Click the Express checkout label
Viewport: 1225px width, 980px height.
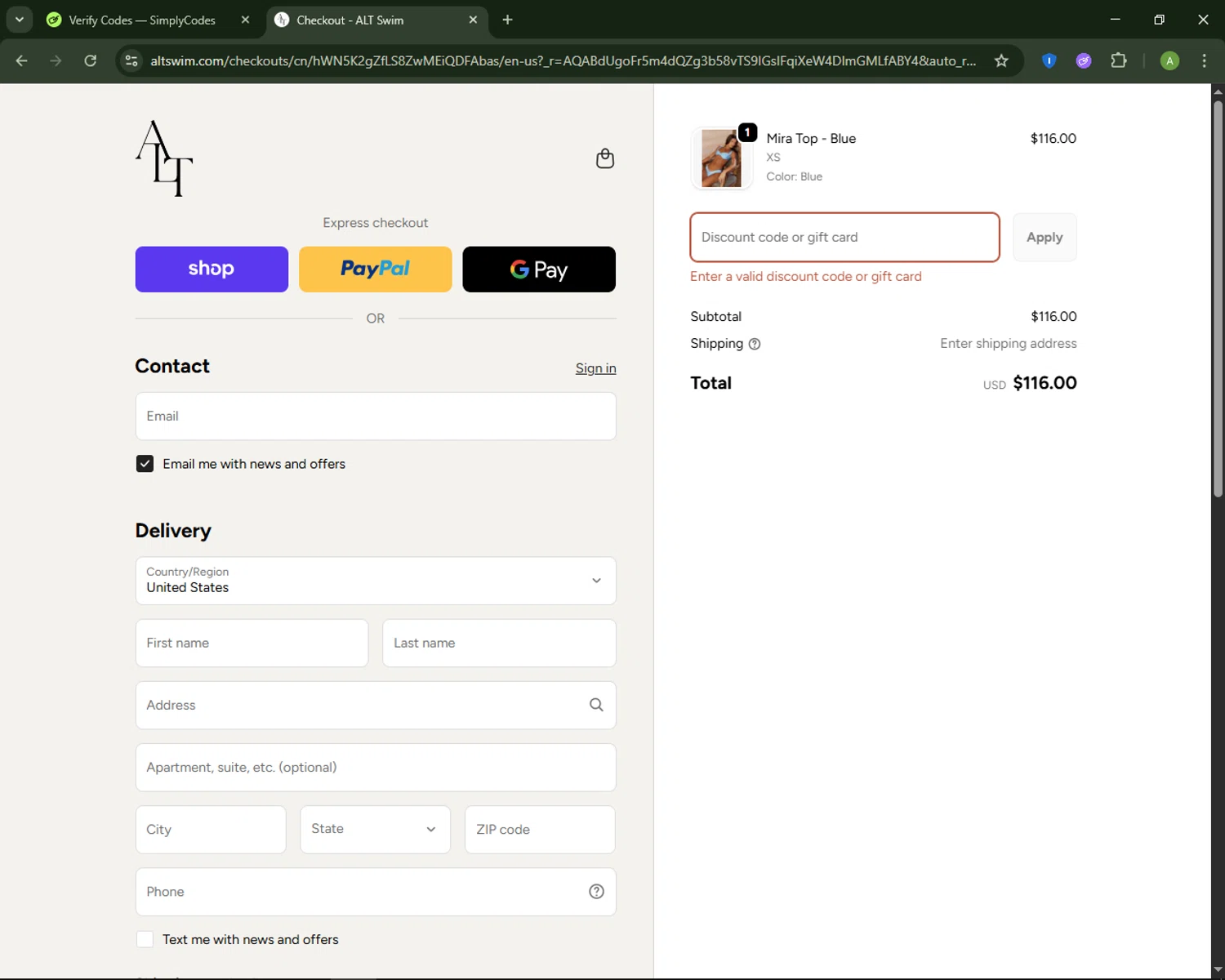[x=376, y=223]
